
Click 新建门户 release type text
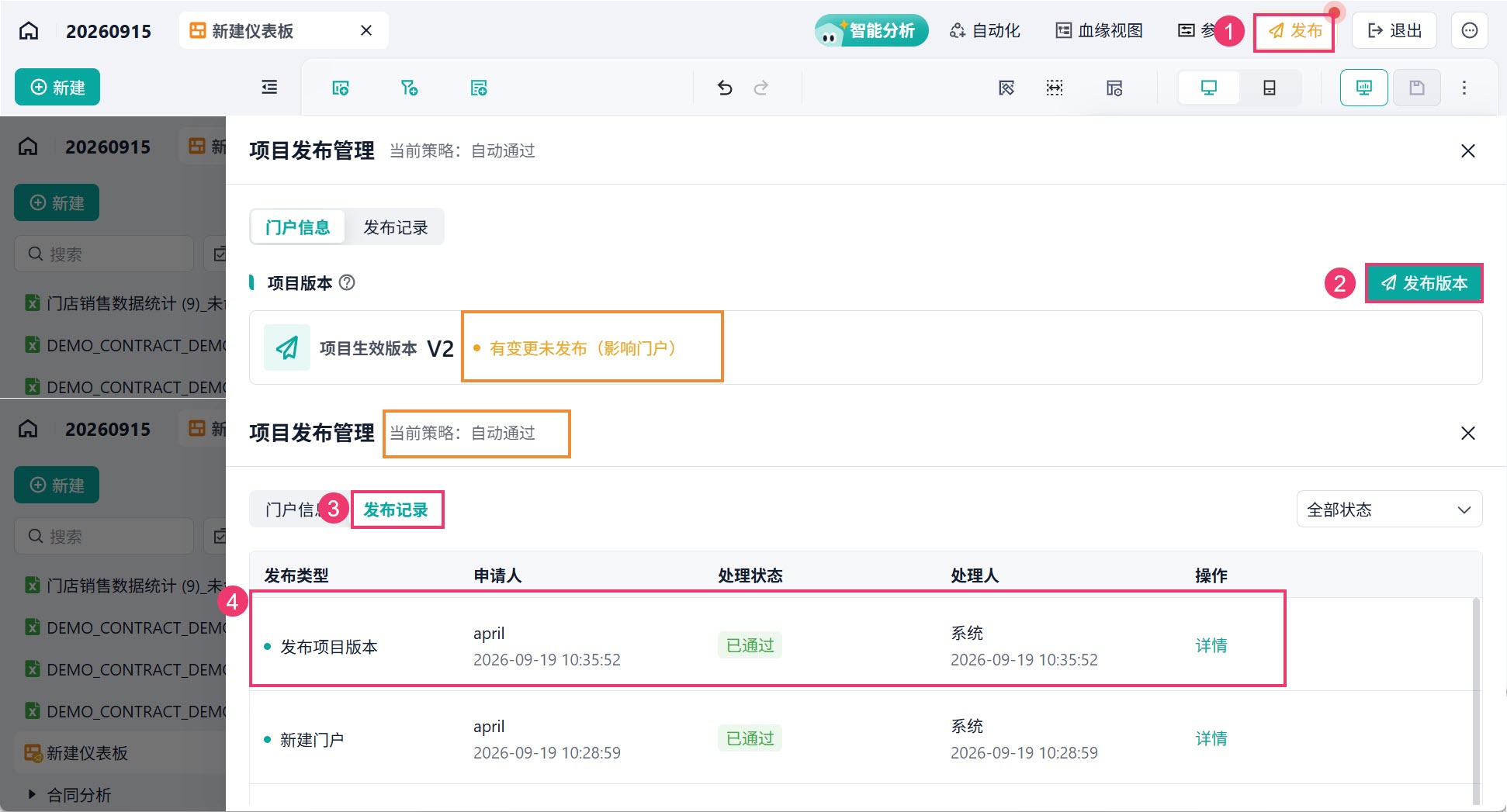click(312, 740)
